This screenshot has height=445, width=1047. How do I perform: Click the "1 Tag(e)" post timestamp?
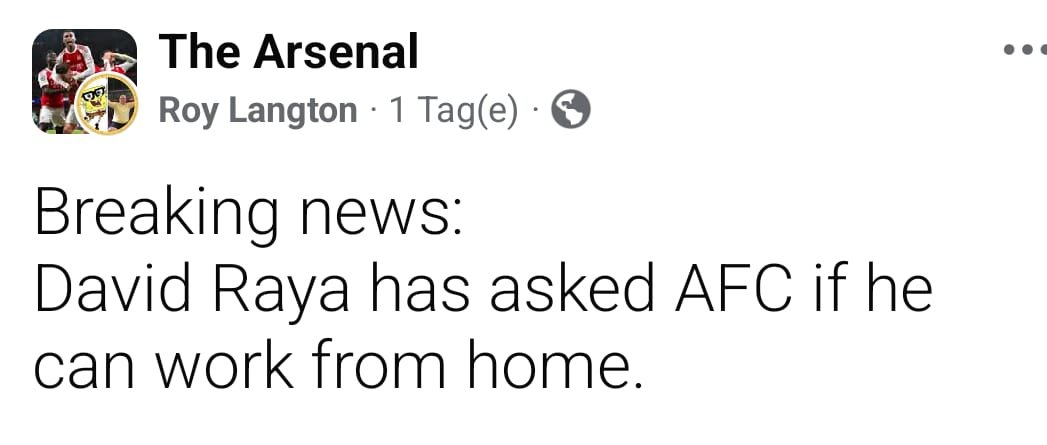(454, 110)
